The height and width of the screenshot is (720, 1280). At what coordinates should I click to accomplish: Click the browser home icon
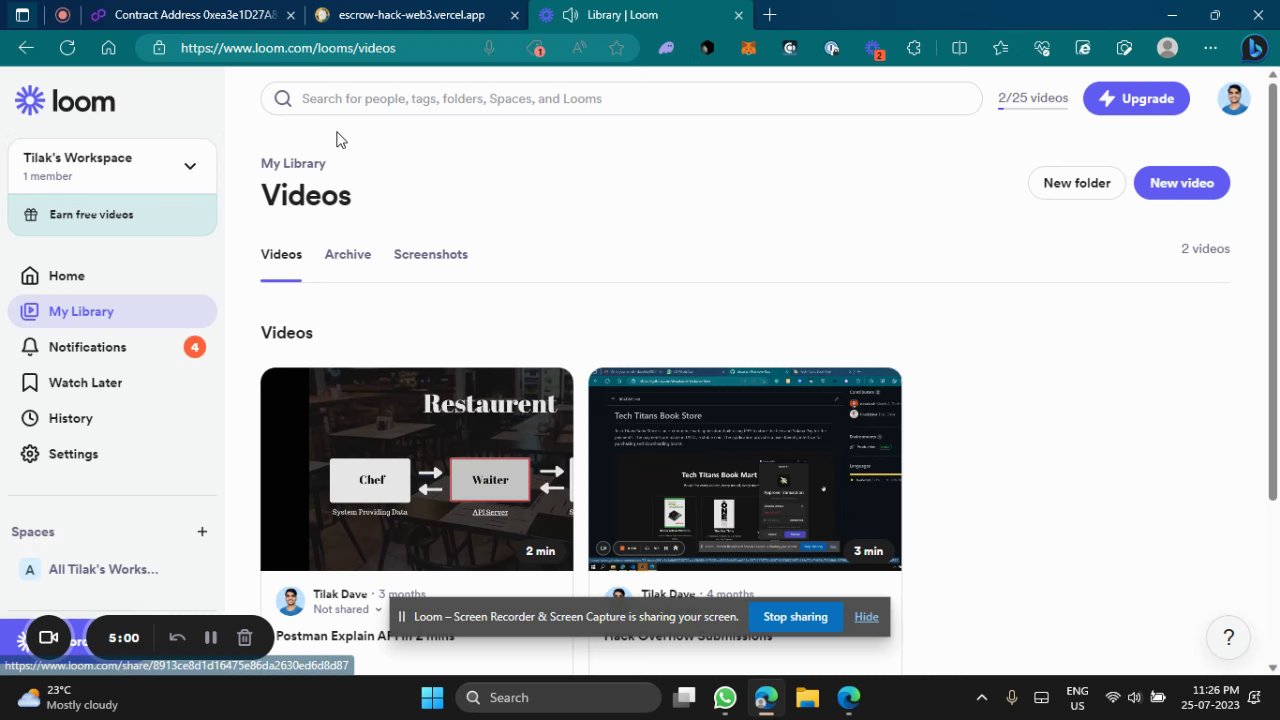[x=108, y=48]
